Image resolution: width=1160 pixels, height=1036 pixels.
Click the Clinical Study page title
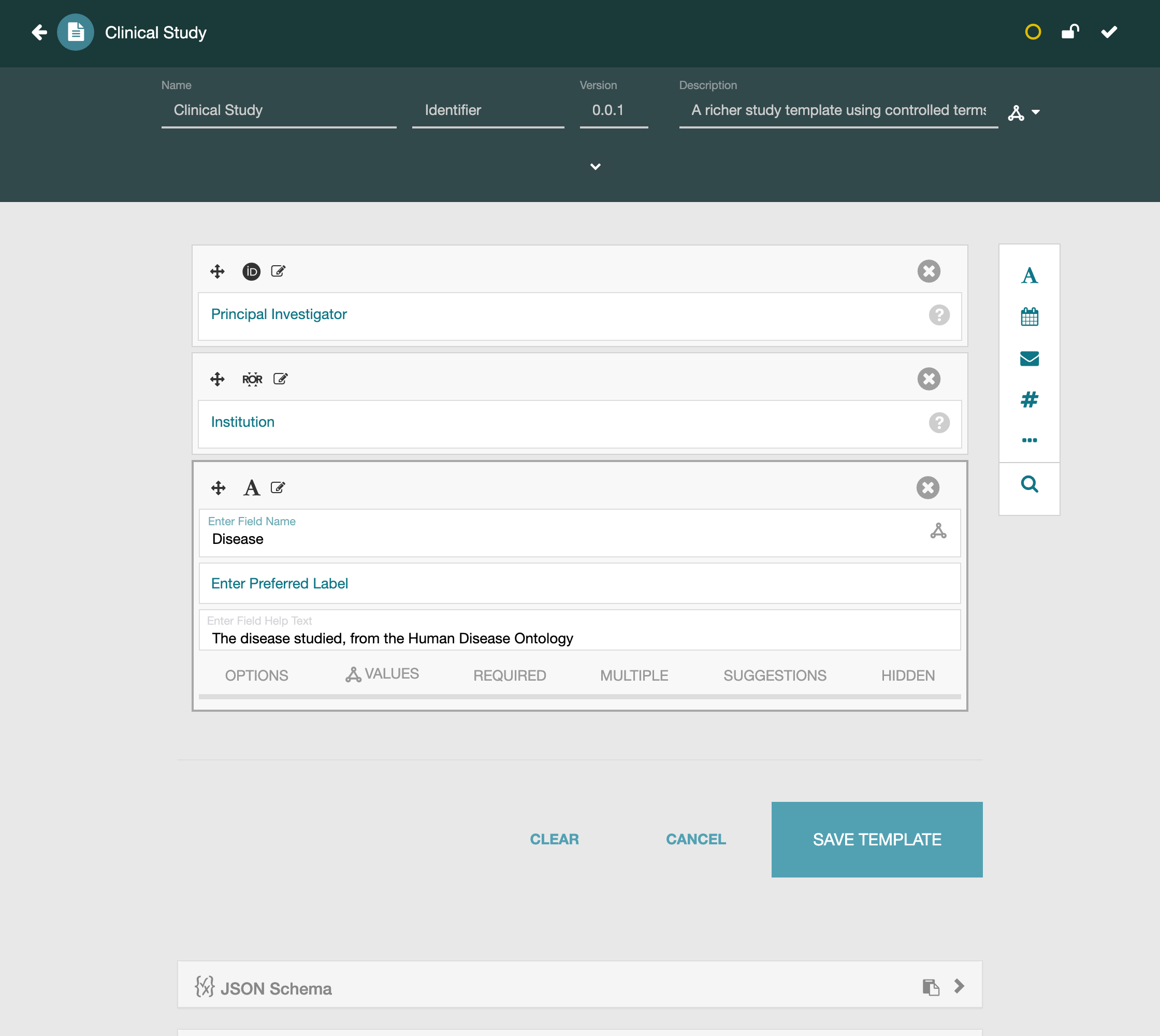pos(155,33)
